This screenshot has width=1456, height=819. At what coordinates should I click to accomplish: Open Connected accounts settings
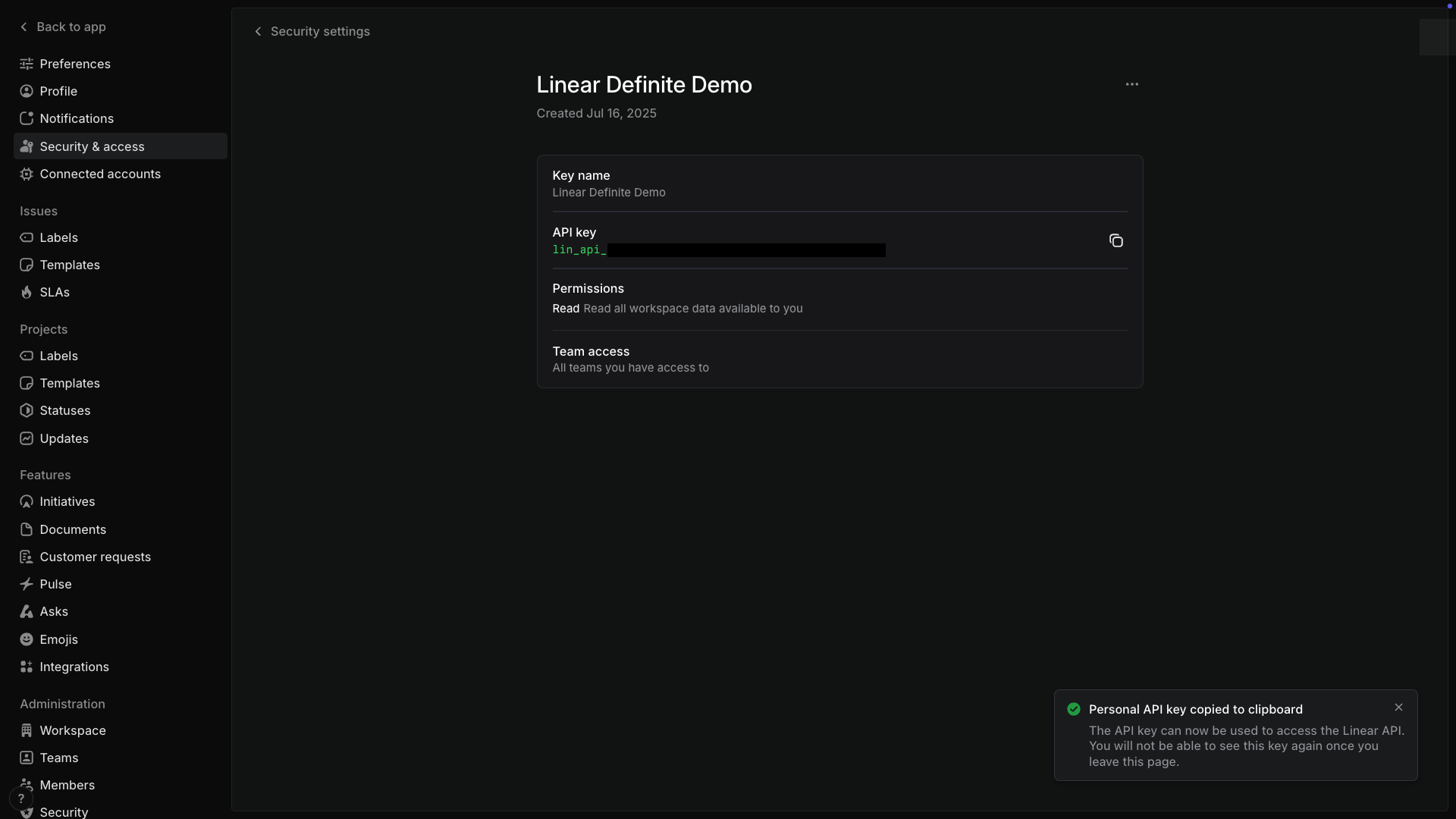99,174
